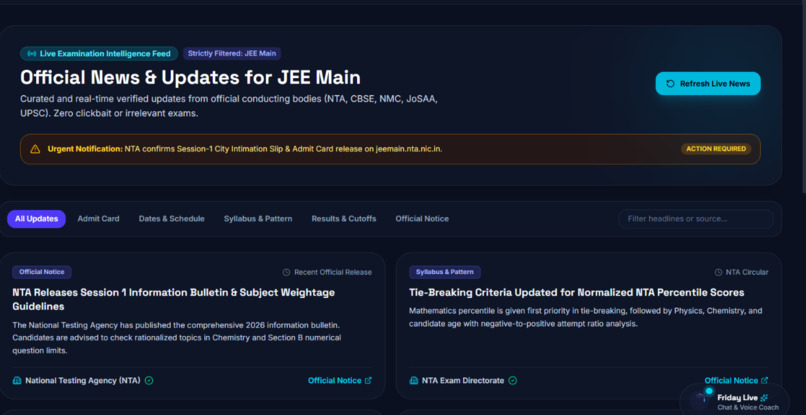Click Syllabus & Pattern tag on Tie-Breaking card
The width and height of the screenshot is (806, 415).
(445, 272)
